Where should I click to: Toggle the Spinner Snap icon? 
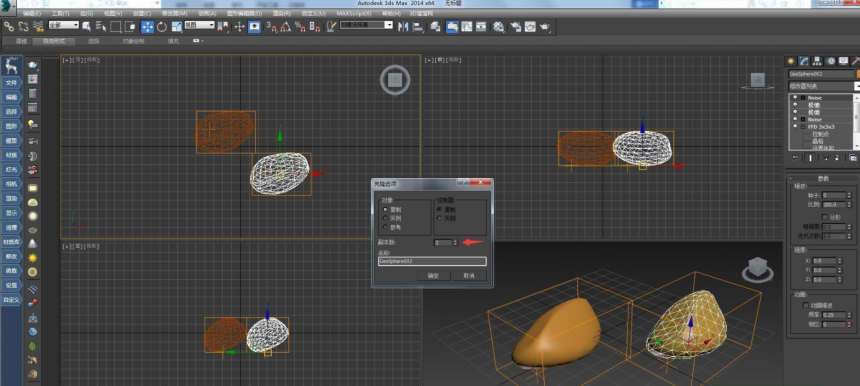click(315, 26)
